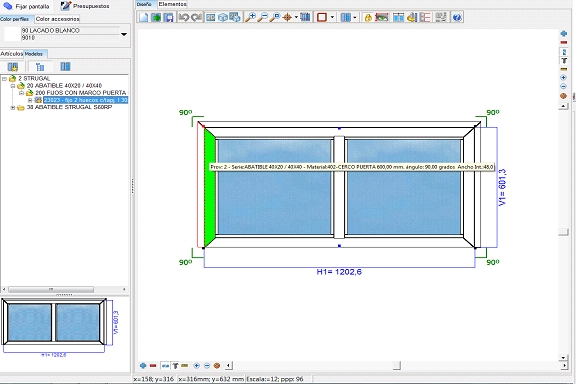The image size is (576, 384).
Task: Select the 23023 fijo 2 huecos model
Action: 86,100
